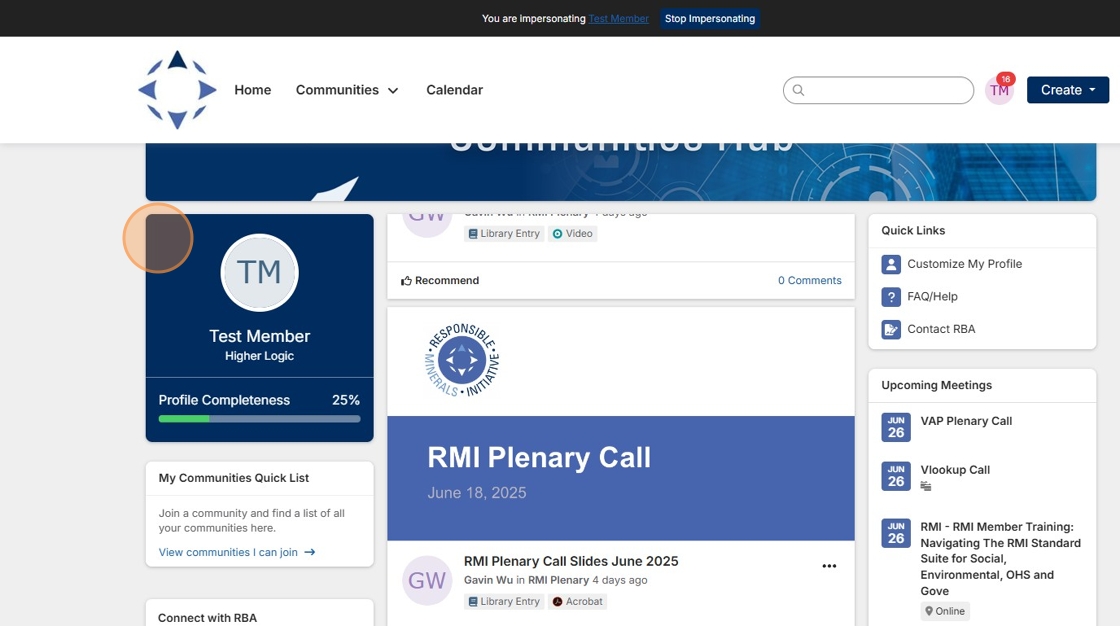Open Contact RBA quick link
Image resolution: width=1120 pixels, height=626 pixels.
pos(941,329)
